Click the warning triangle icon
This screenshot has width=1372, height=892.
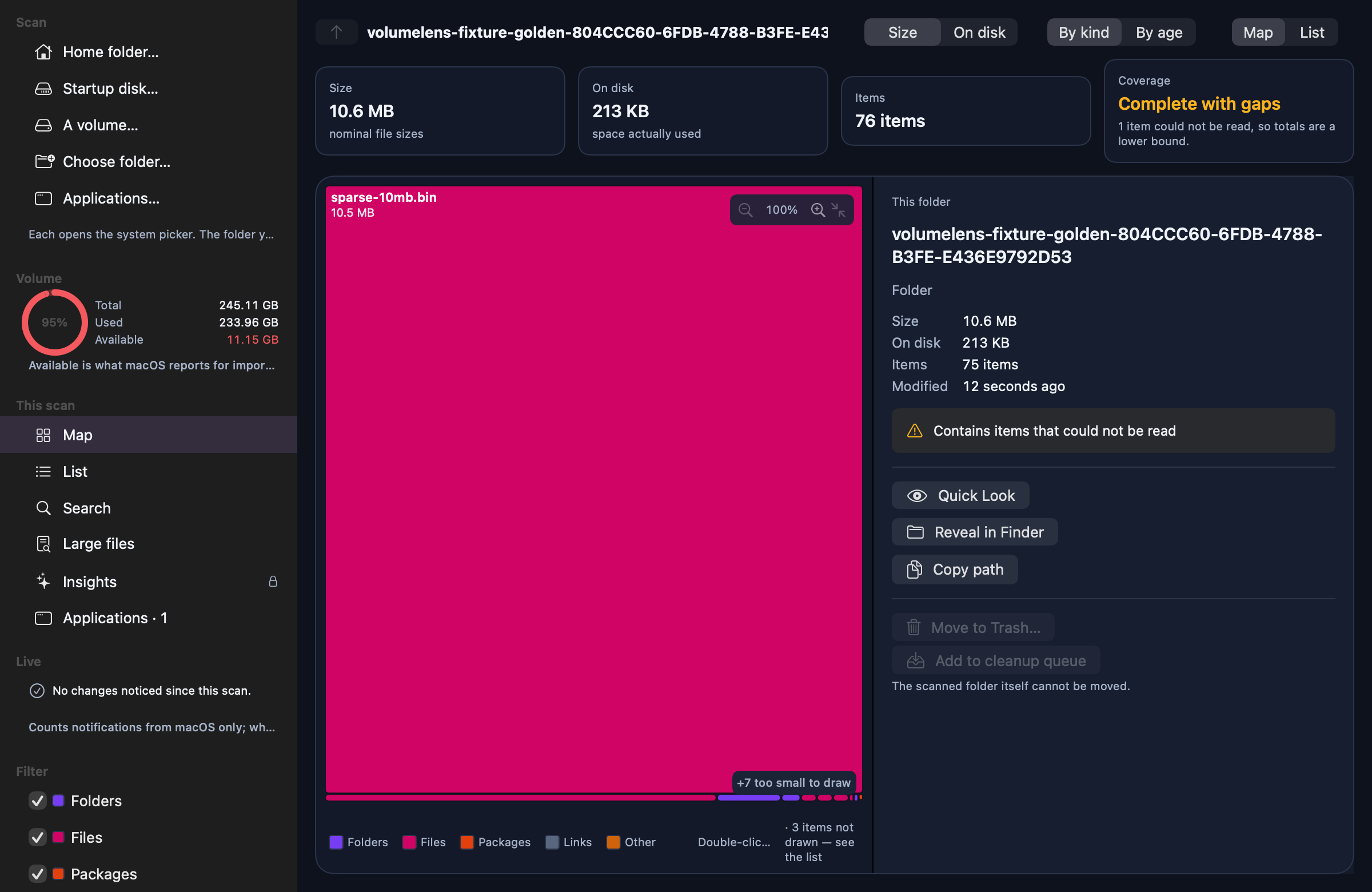[x=915, y=431]
